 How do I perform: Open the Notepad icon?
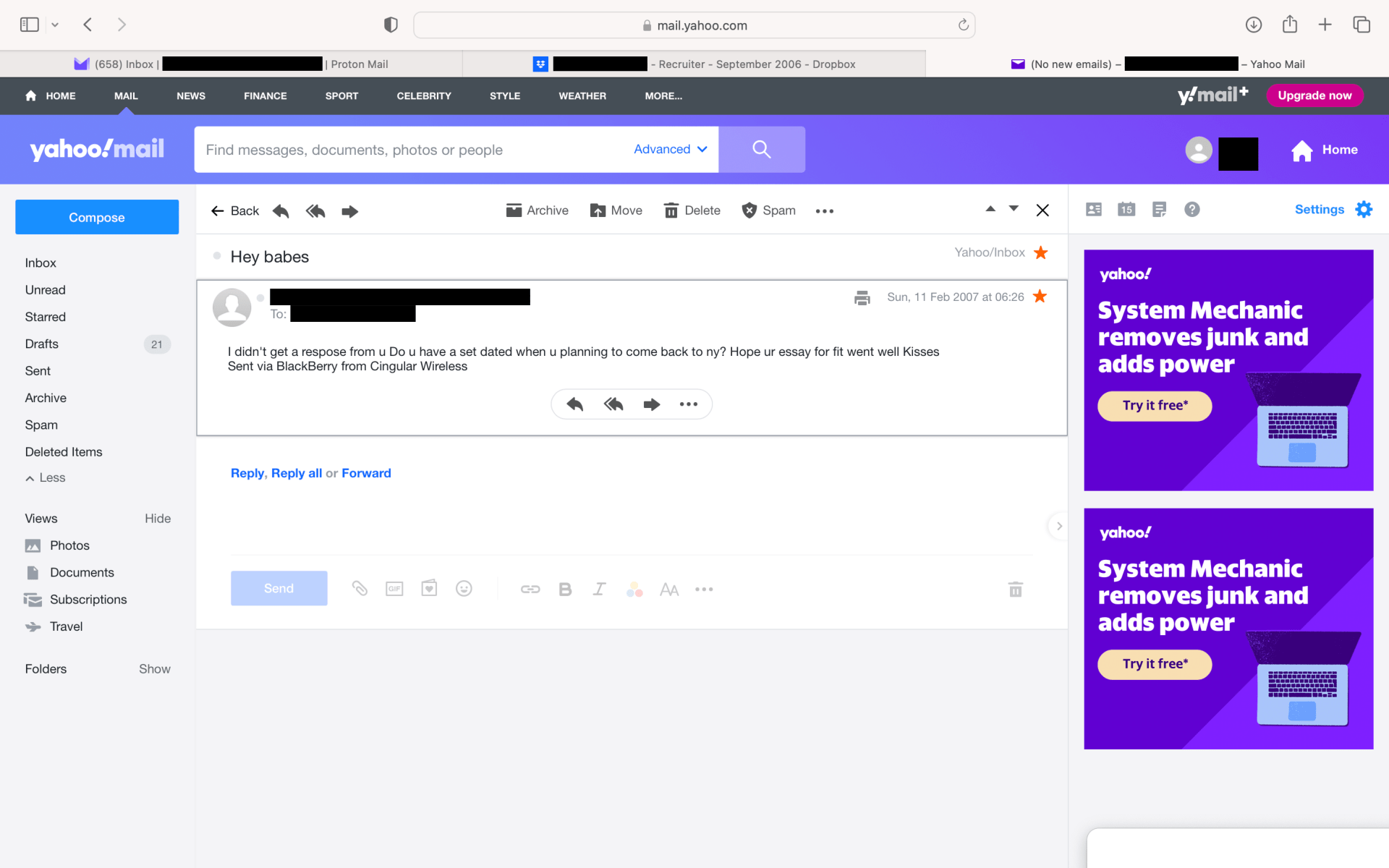pos(1159,210)
